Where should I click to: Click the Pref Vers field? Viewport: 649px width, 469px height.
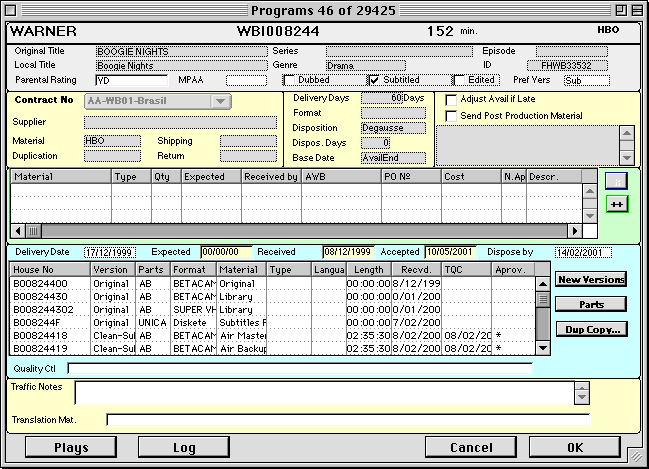pos(587,80)
